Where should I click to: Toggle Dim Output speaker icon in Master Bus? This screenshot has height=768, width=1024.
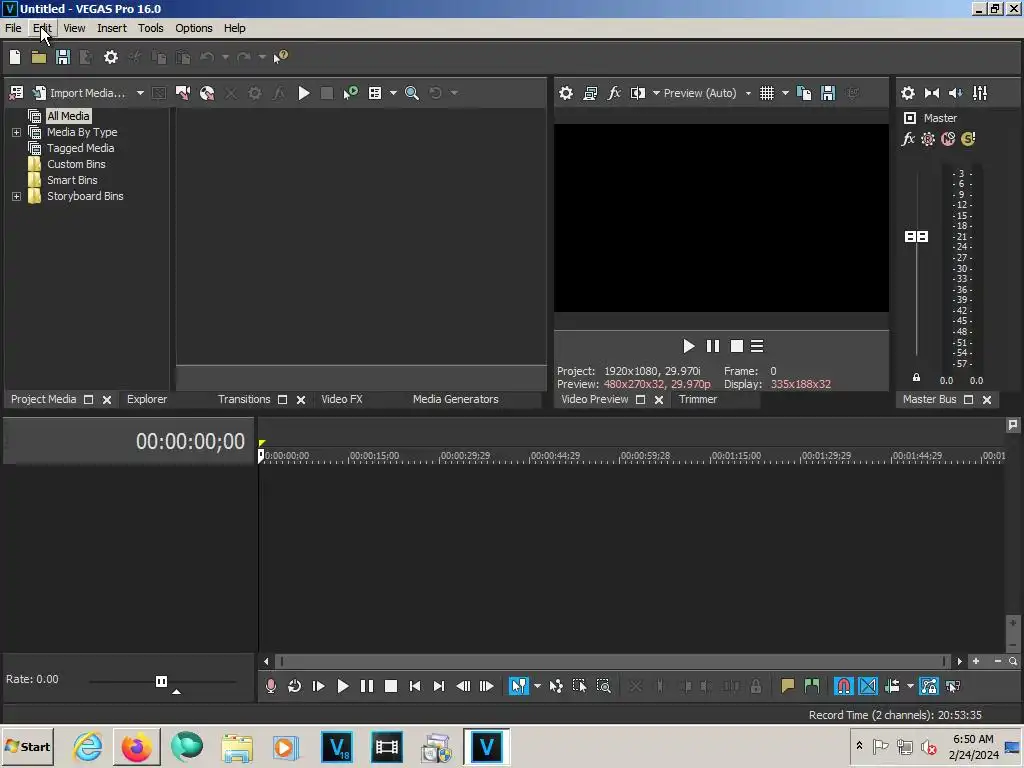point(955,93)
